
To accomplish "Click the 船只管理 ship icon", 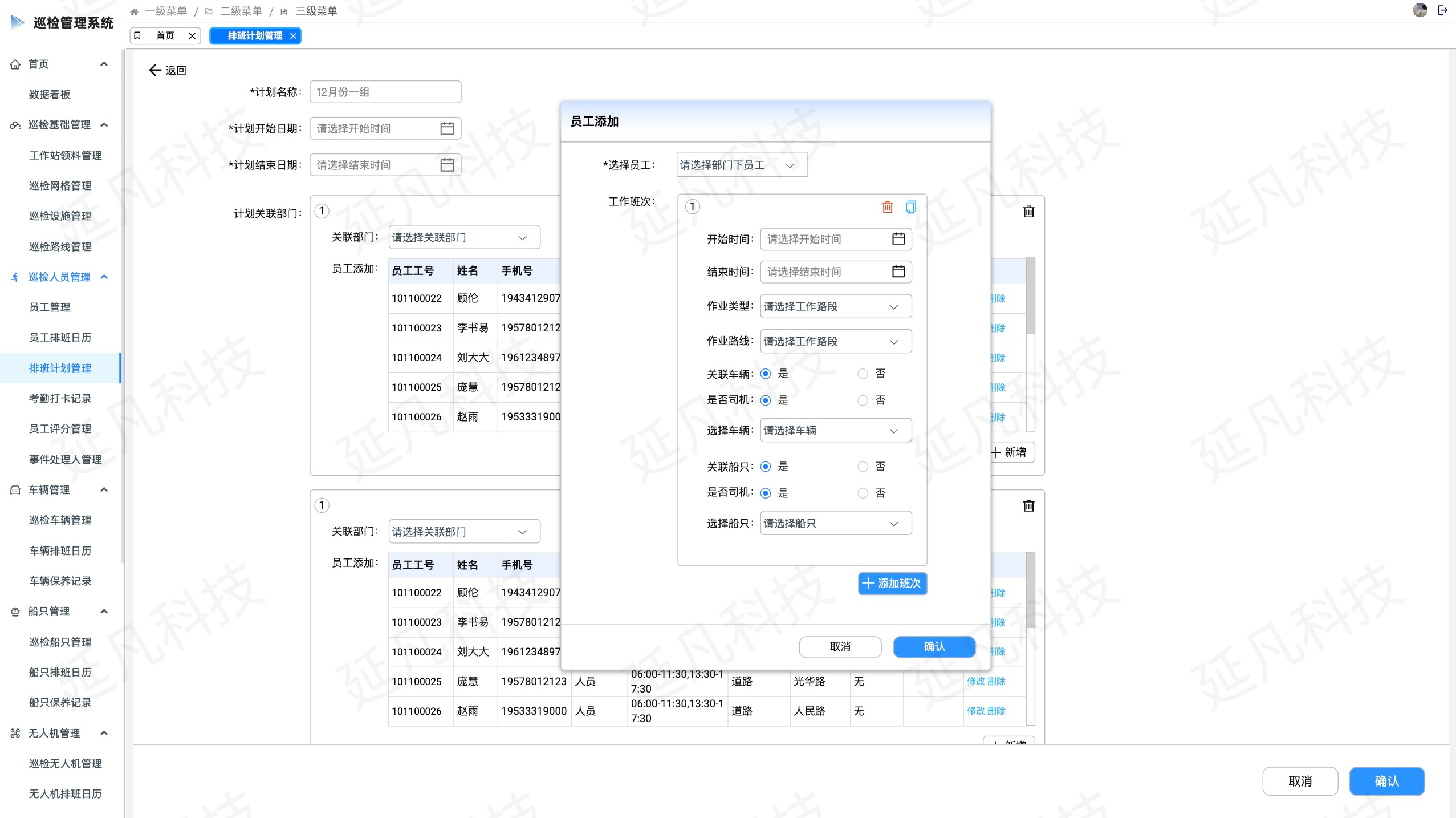I will pyautogui.click(x=15, y=612).
